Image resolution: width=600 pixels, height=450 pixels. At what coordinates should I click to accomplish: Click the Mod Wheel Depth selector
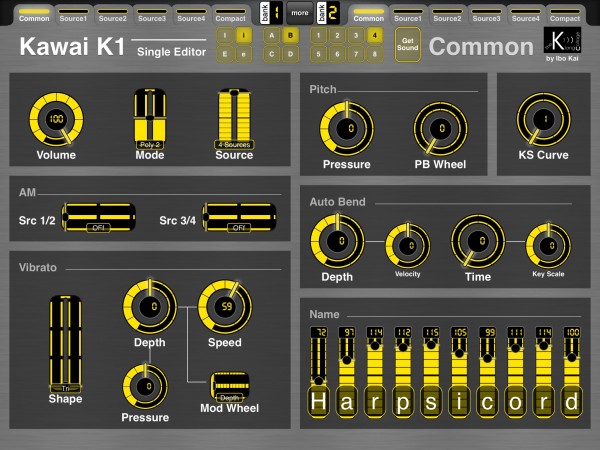tap(230, 386)
